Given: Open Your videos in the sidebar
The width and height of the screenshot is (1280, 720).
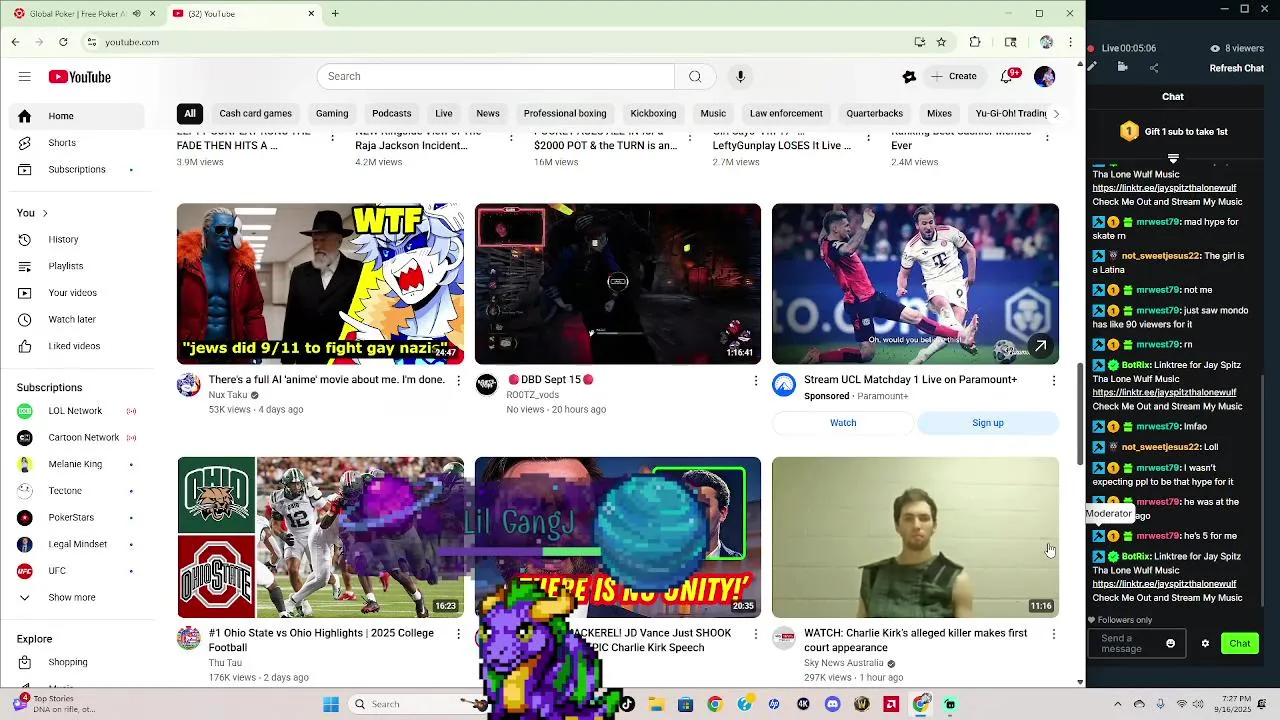Looking at the screenshot, I should click(72, 293).
